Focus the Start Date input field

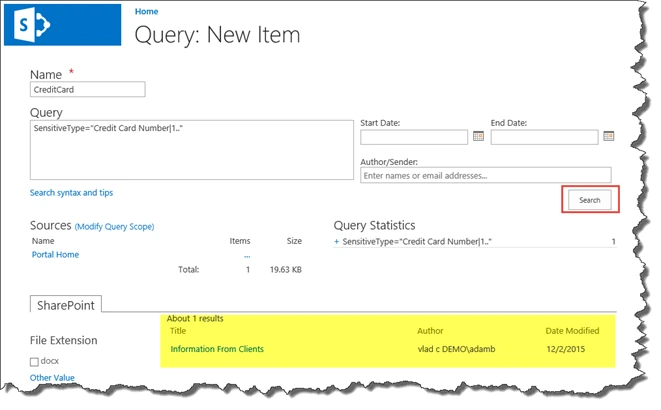[414, 137]
